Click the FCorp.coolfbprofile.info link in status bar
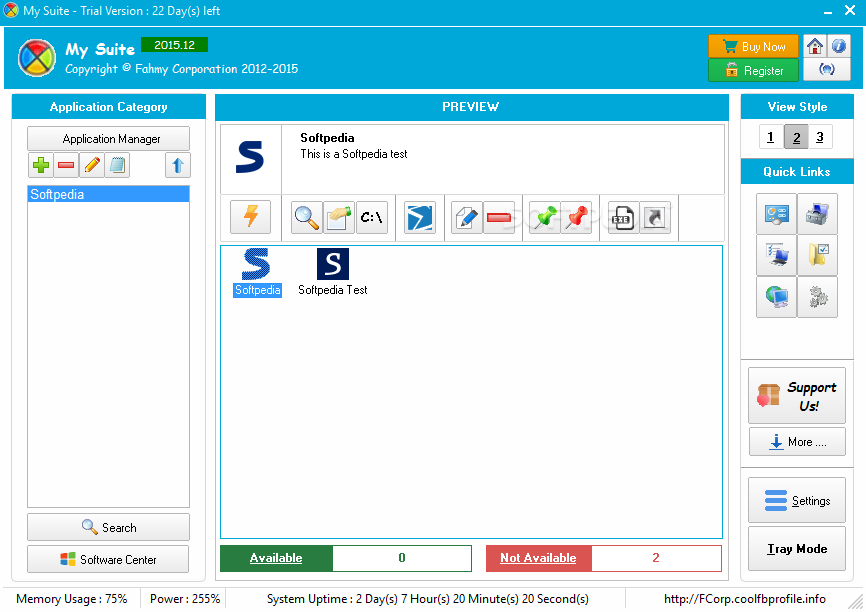The height and width of the screenshot is (612, 866). pos(744,599)
